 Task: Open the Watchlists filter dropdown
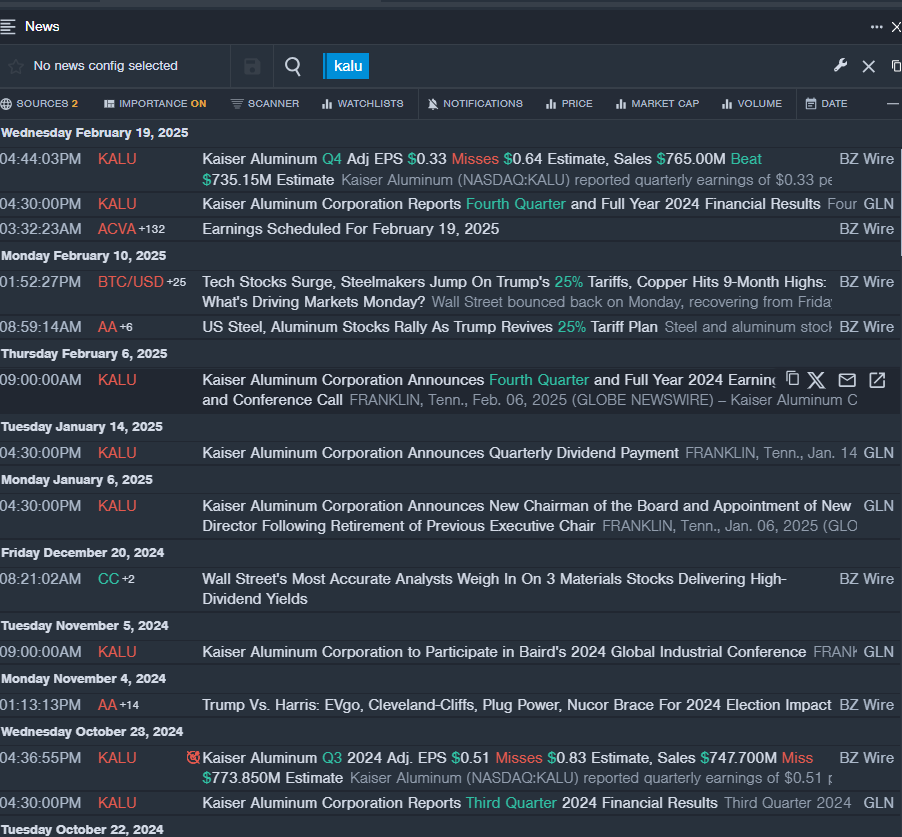pos(362,104)
